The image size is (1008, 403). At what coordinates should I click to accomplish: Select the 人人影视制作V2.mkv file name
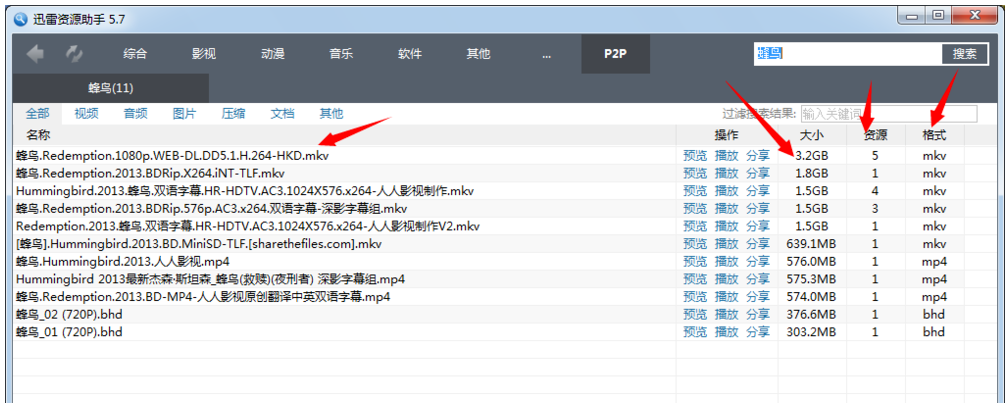pos(248,226)
